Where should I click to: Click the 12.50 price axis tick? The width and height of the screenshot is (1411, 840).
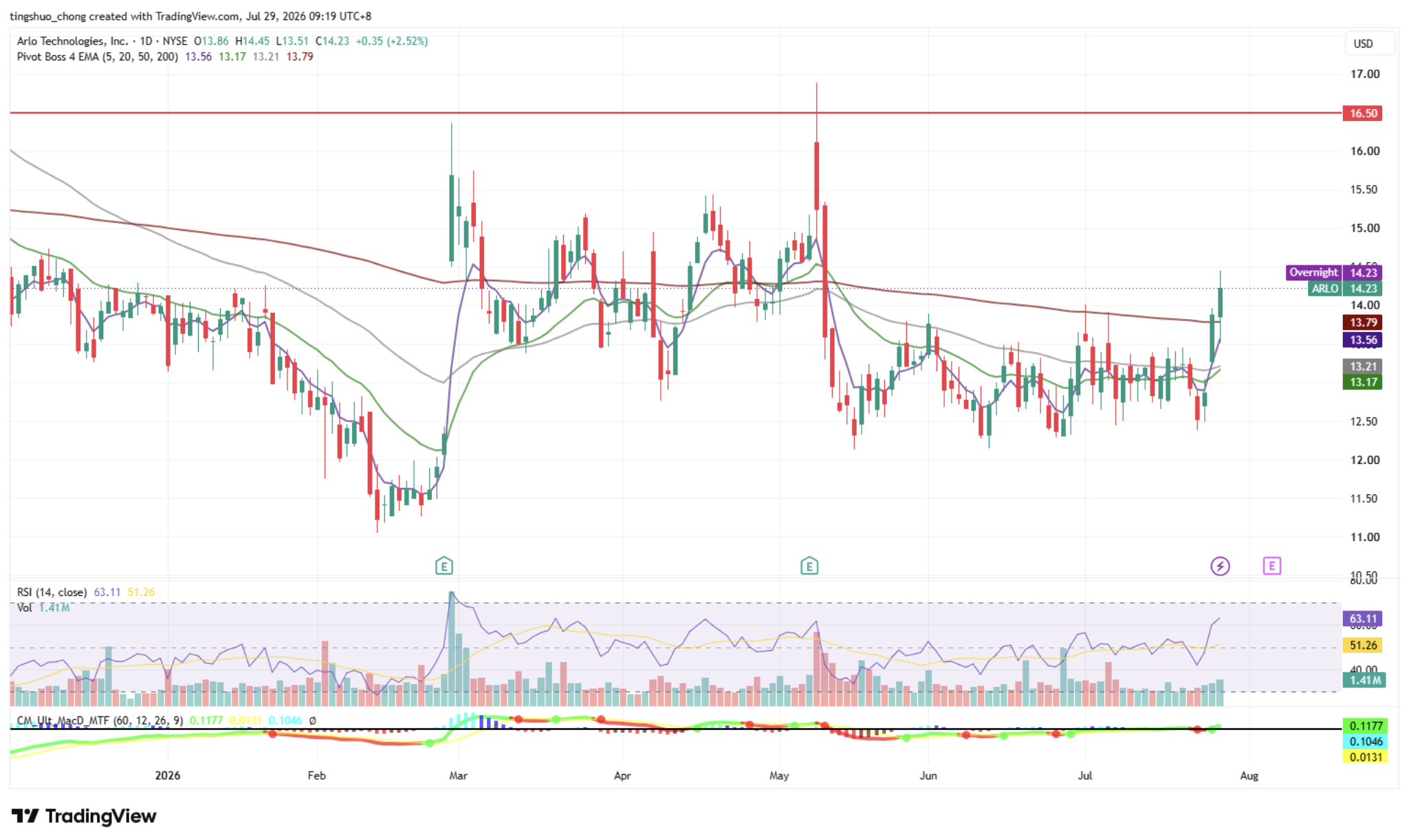1364,421
